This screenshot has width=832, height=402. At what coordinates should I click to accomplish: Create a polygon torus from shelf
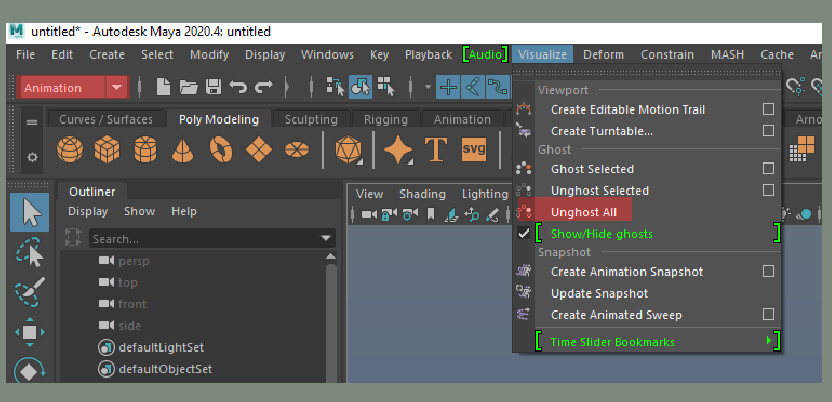coord(221,150)
